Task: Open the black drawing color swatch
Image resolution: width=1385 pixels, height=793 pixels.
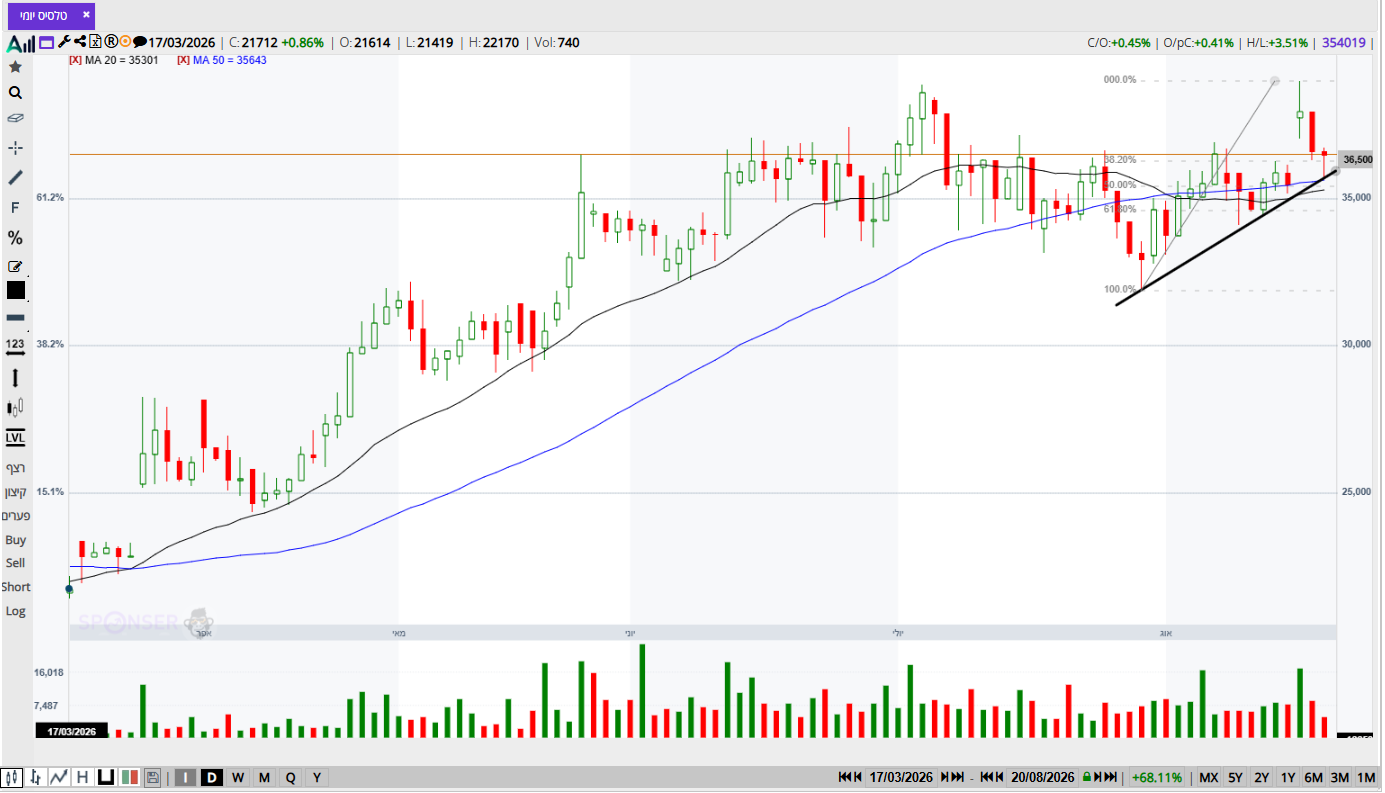Action: (x=15, y=290)
